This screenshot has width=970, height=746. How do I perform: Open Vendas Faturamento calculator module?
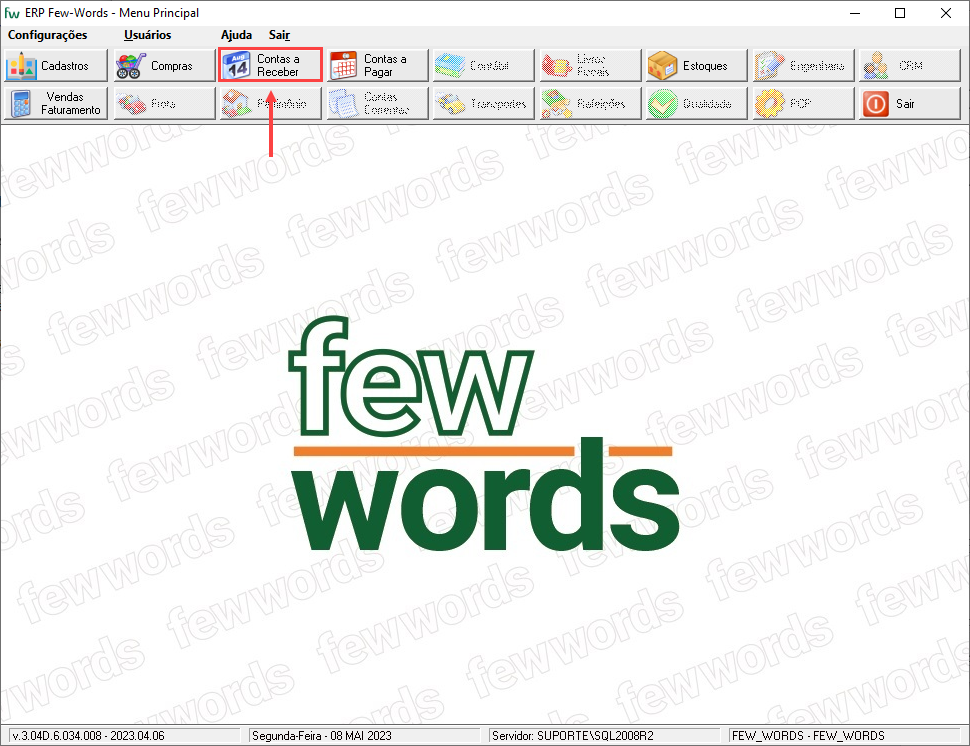pos(56,103)
